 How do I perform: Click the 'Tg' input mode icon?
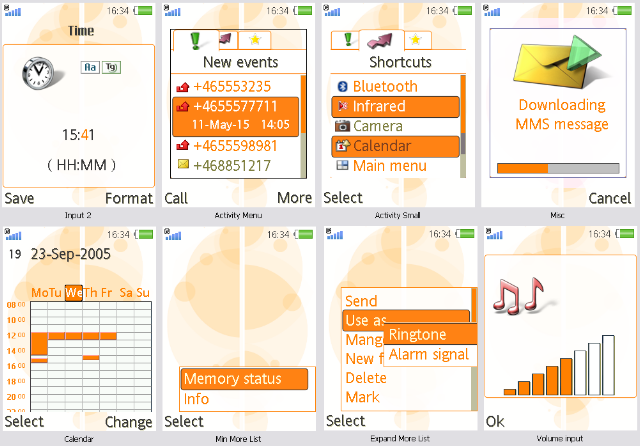(111, 67)
